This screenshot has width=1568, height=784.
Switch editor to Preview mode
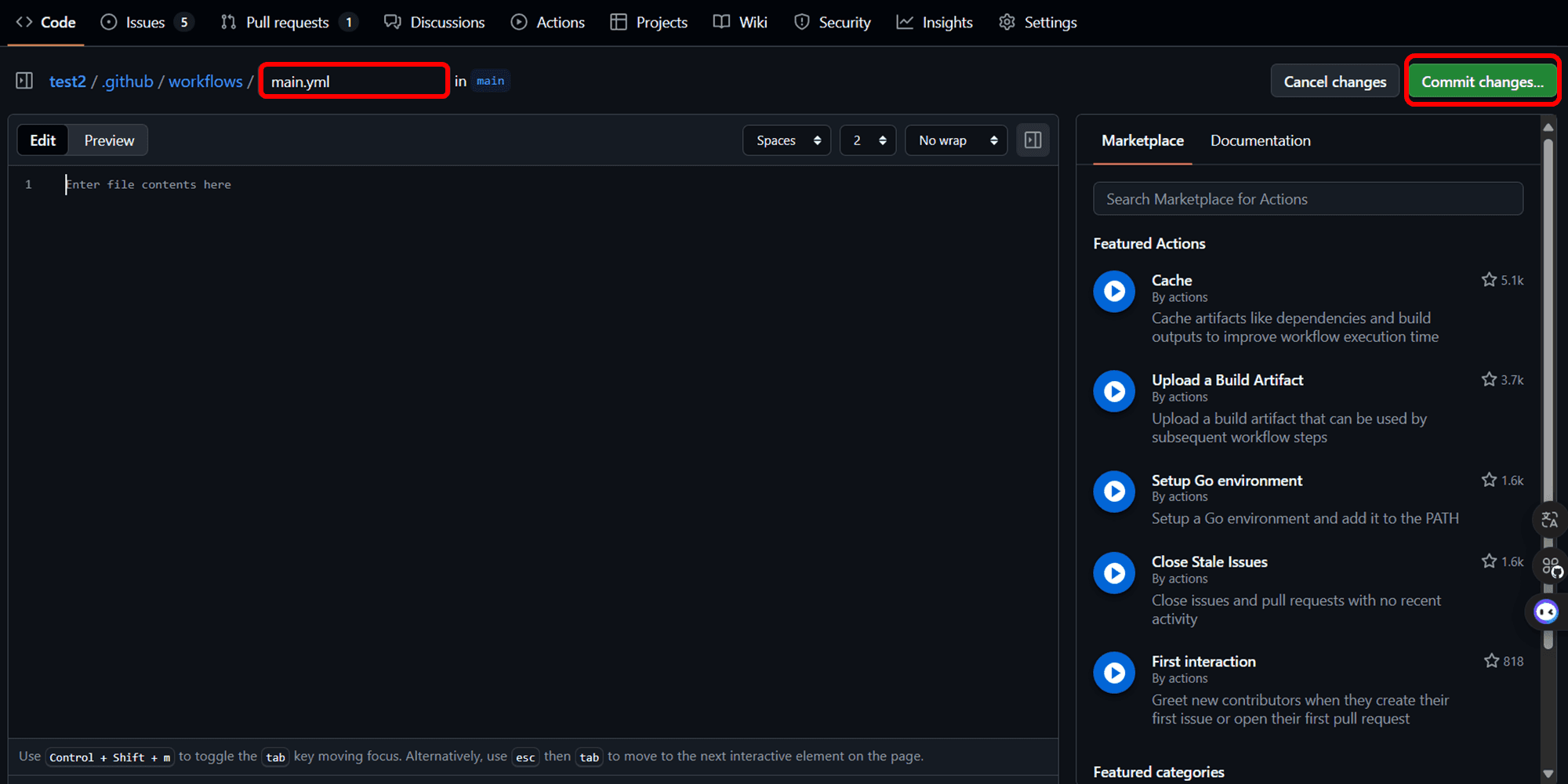tap(109, 140)
